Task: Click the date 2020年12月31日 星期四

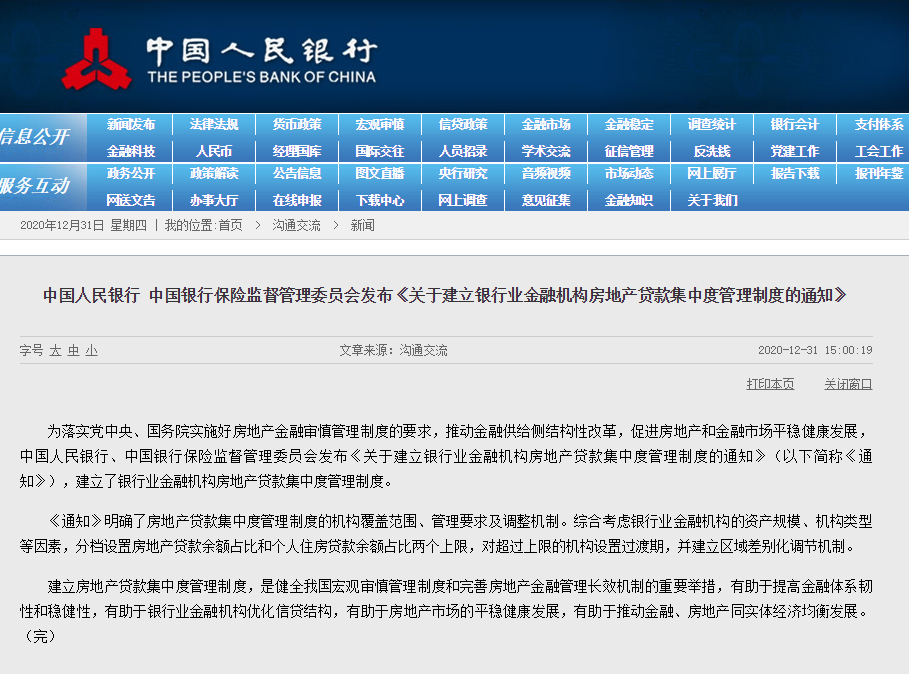Action: click(x=83, y=225)
